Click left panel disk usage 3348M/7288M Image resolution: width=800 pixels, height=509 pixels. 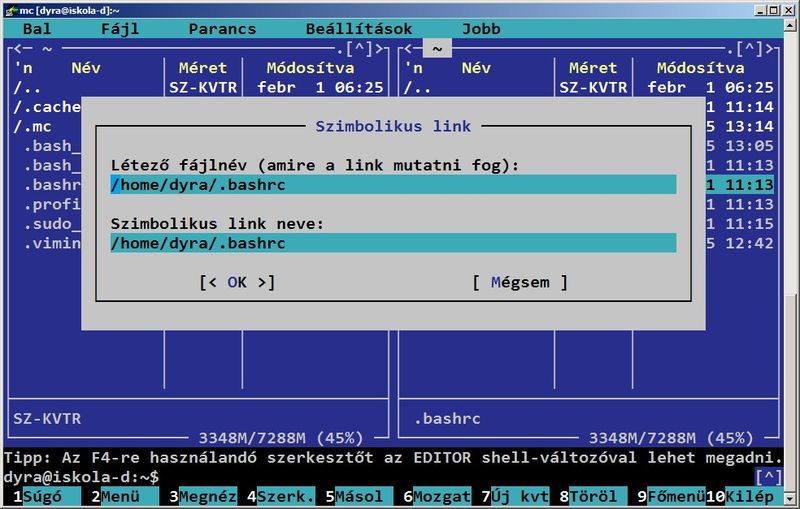[281, 438]
